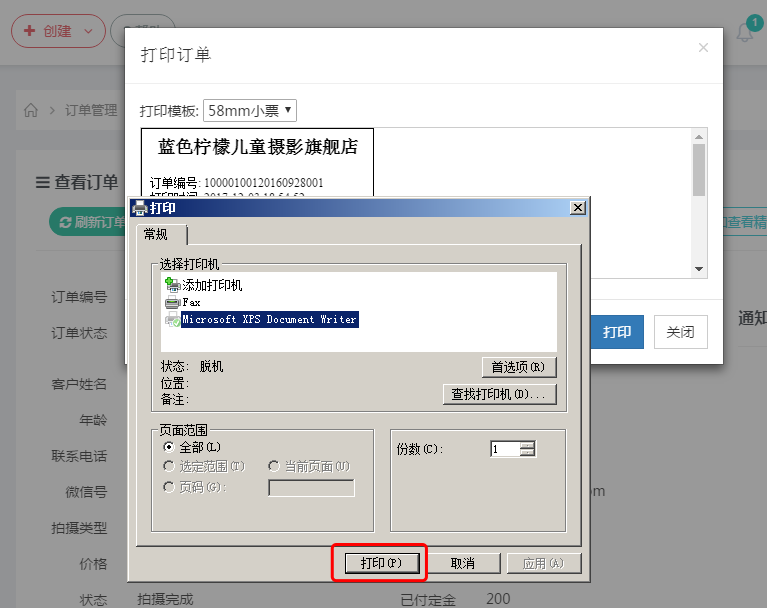Click 查找打印机(D)... button
This screenshot has height=608, width=767.
[499, 394]
